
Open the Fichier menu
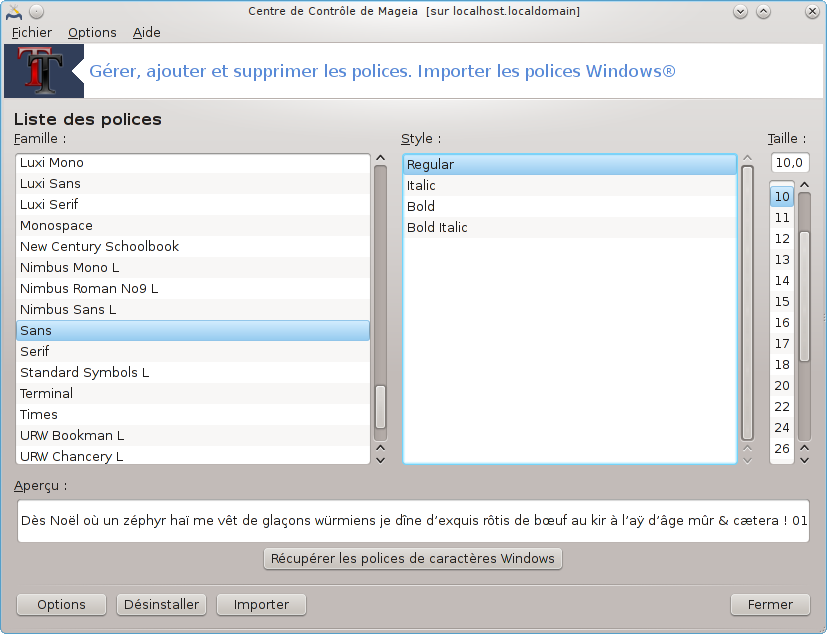(x=32, y=33)
